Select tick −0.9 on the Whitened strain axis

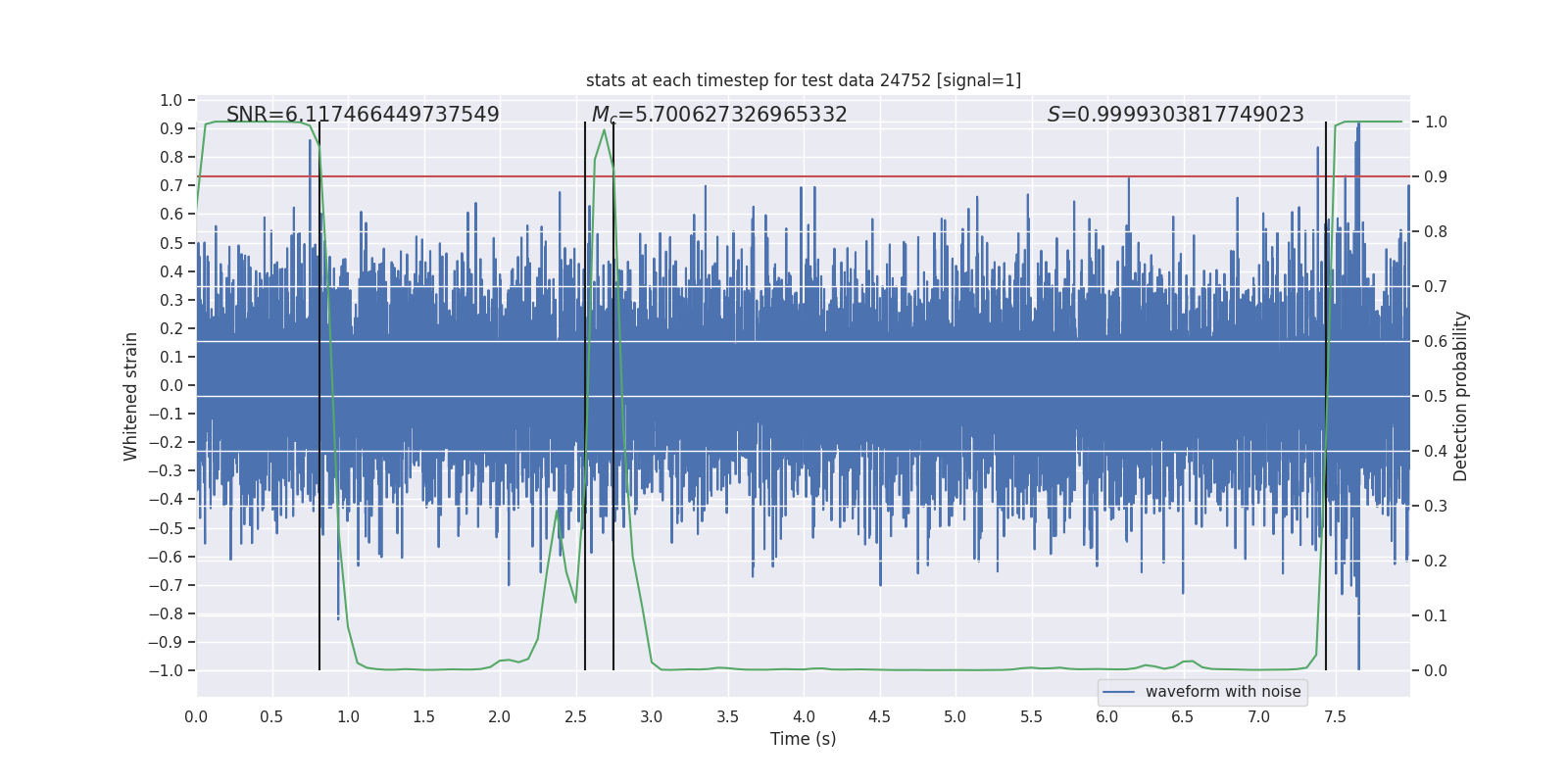[166, 642]
